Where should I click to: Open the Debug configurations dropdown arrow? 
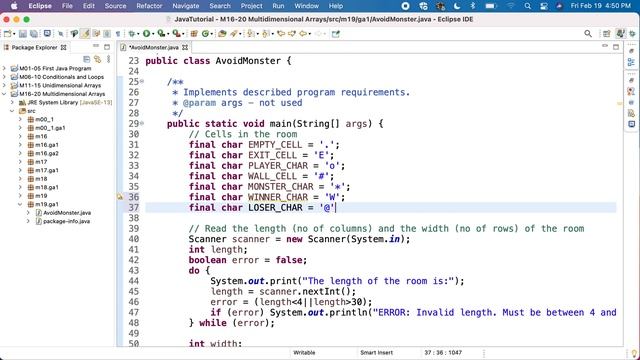click(x=138, y=34)
